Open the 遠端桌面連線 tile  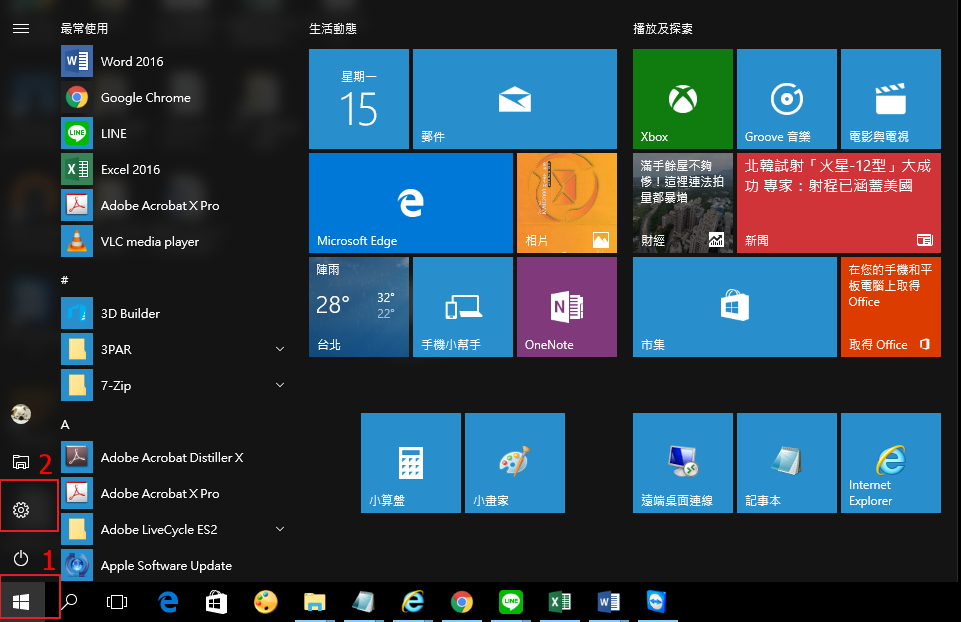[683, 463]
